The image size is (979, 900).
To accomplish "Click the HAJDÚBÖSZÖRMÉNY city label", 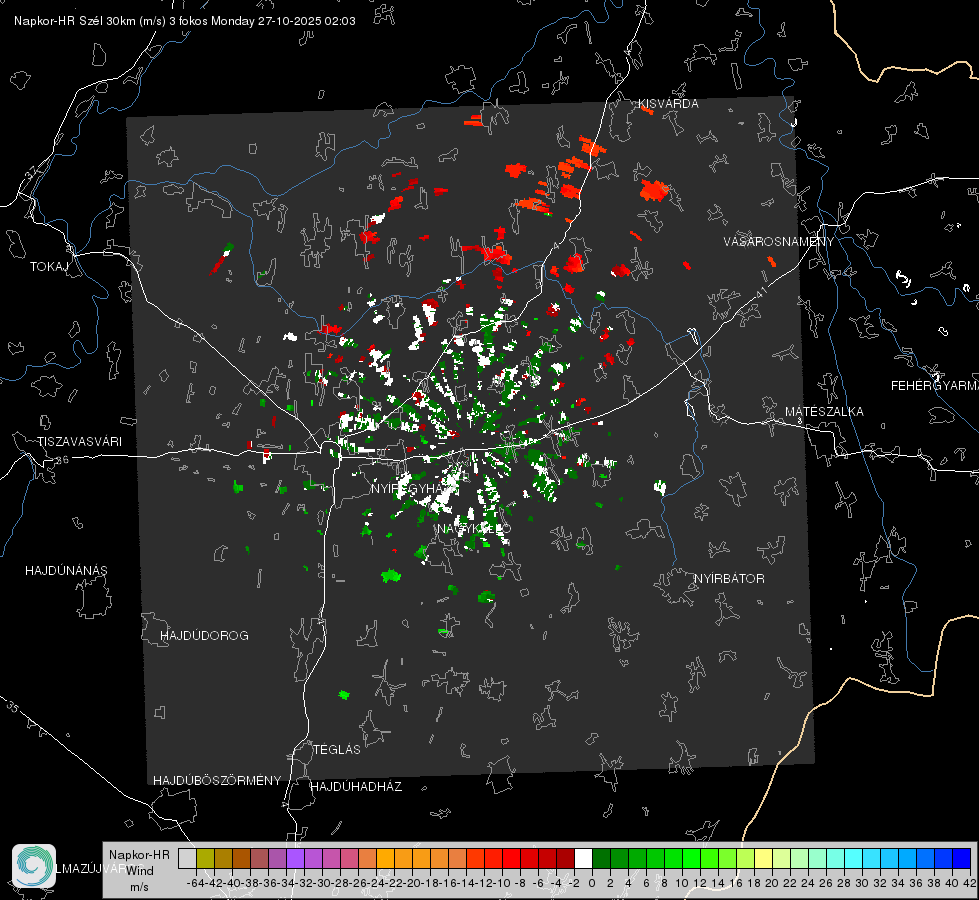I will coord(217,781).
